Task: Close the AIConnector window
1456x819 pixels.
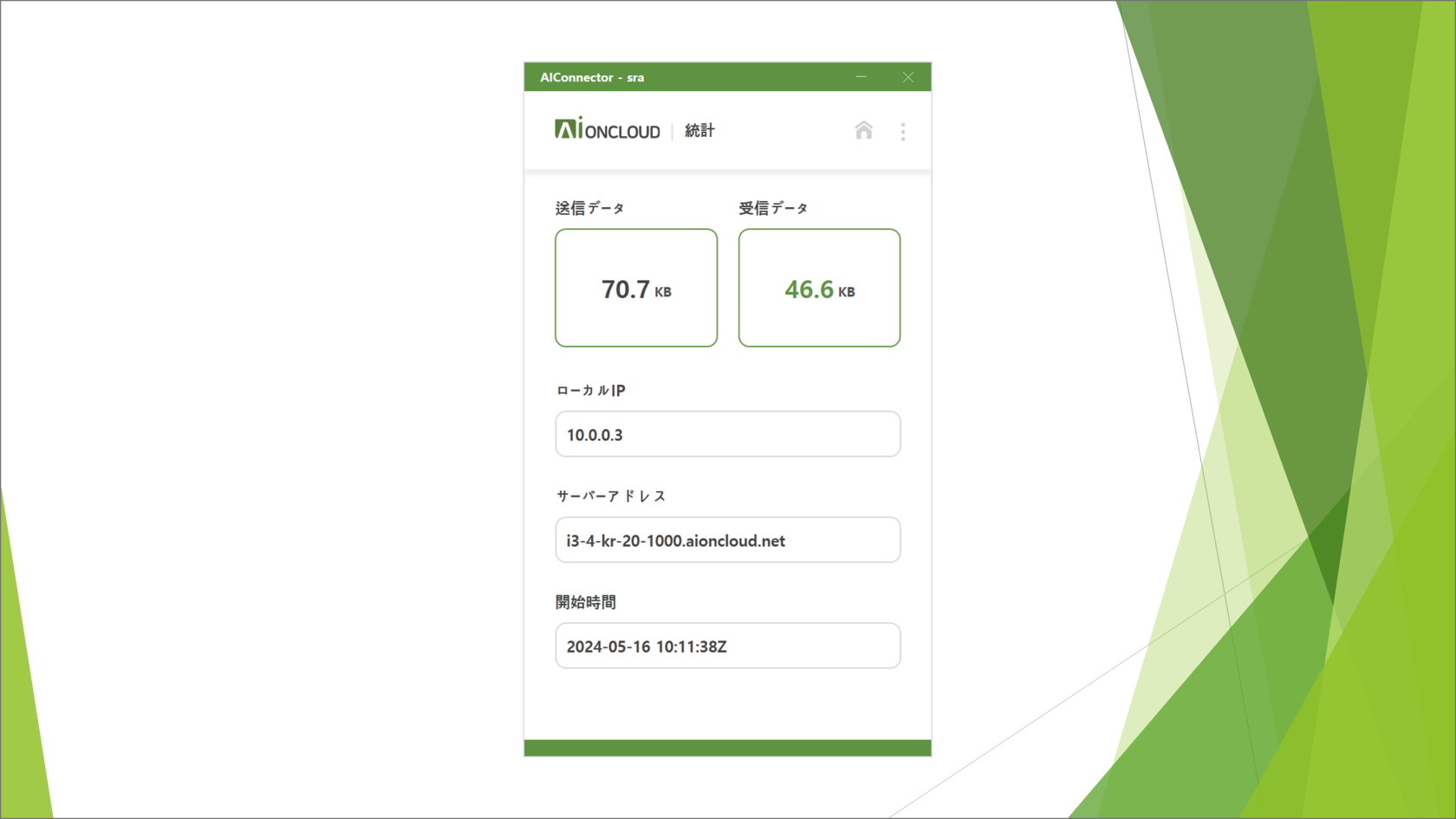Action: click(907, 77)
